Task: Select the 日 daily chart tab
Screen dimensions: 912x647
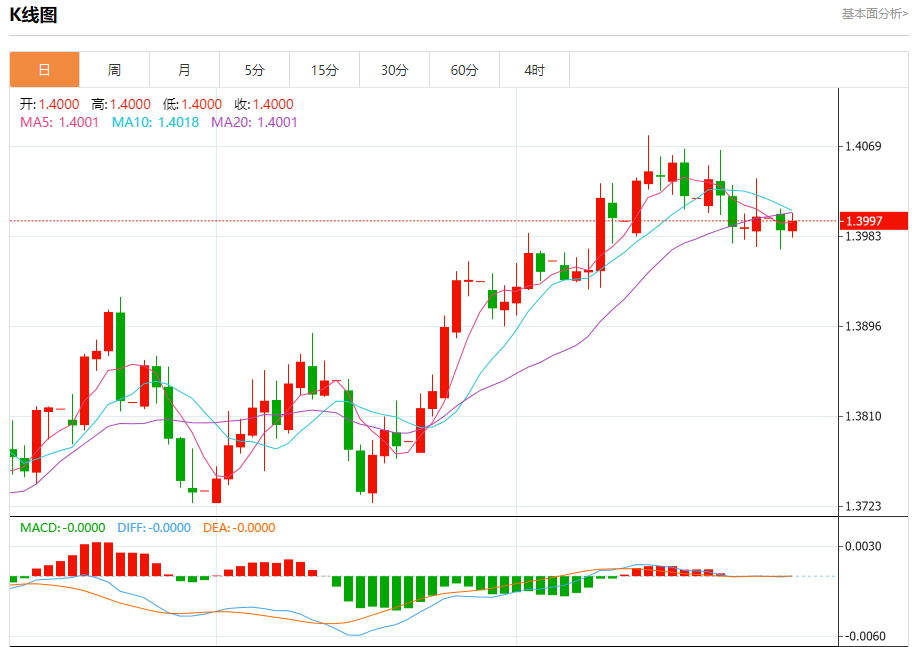Action: (x=44, y=70)
